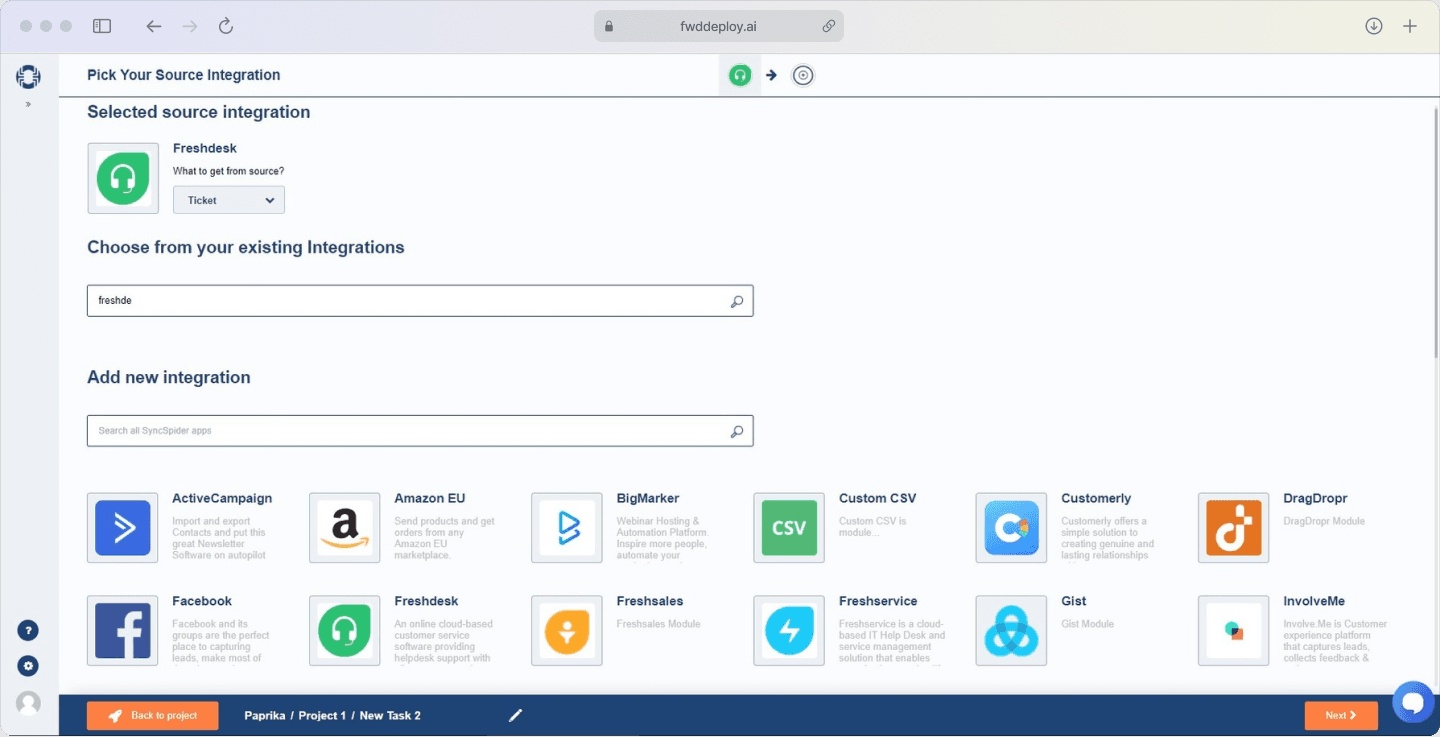Select the InvolveMe integration icon
The width and height of the screenshot is (1440, 737).
point(1233,631)
